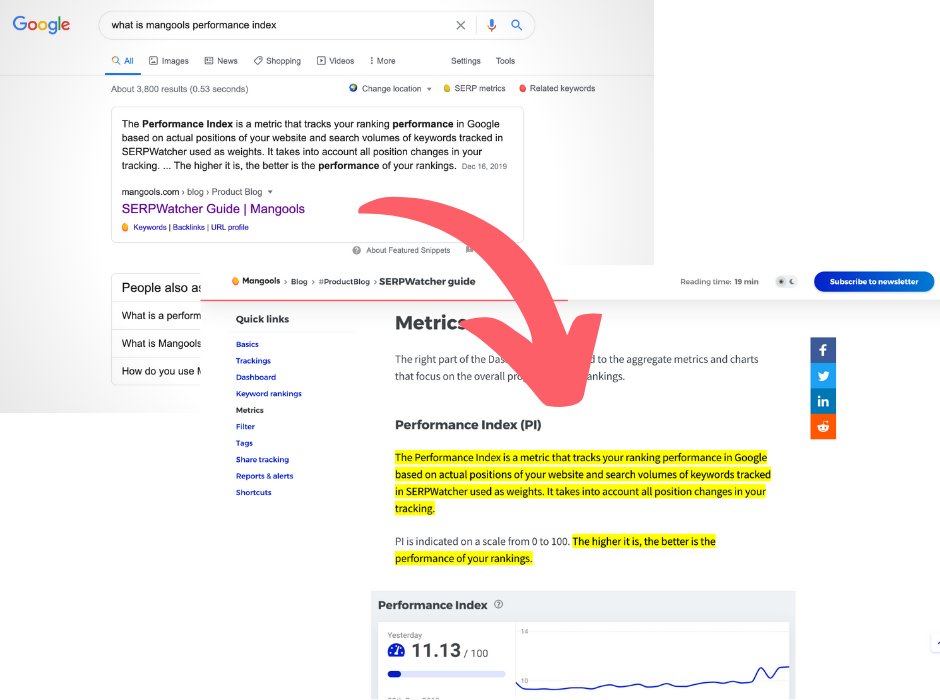Screen dimensions: 940x700
Task: Click the Performance Index (PI) heading
Action: pos(468,425)
